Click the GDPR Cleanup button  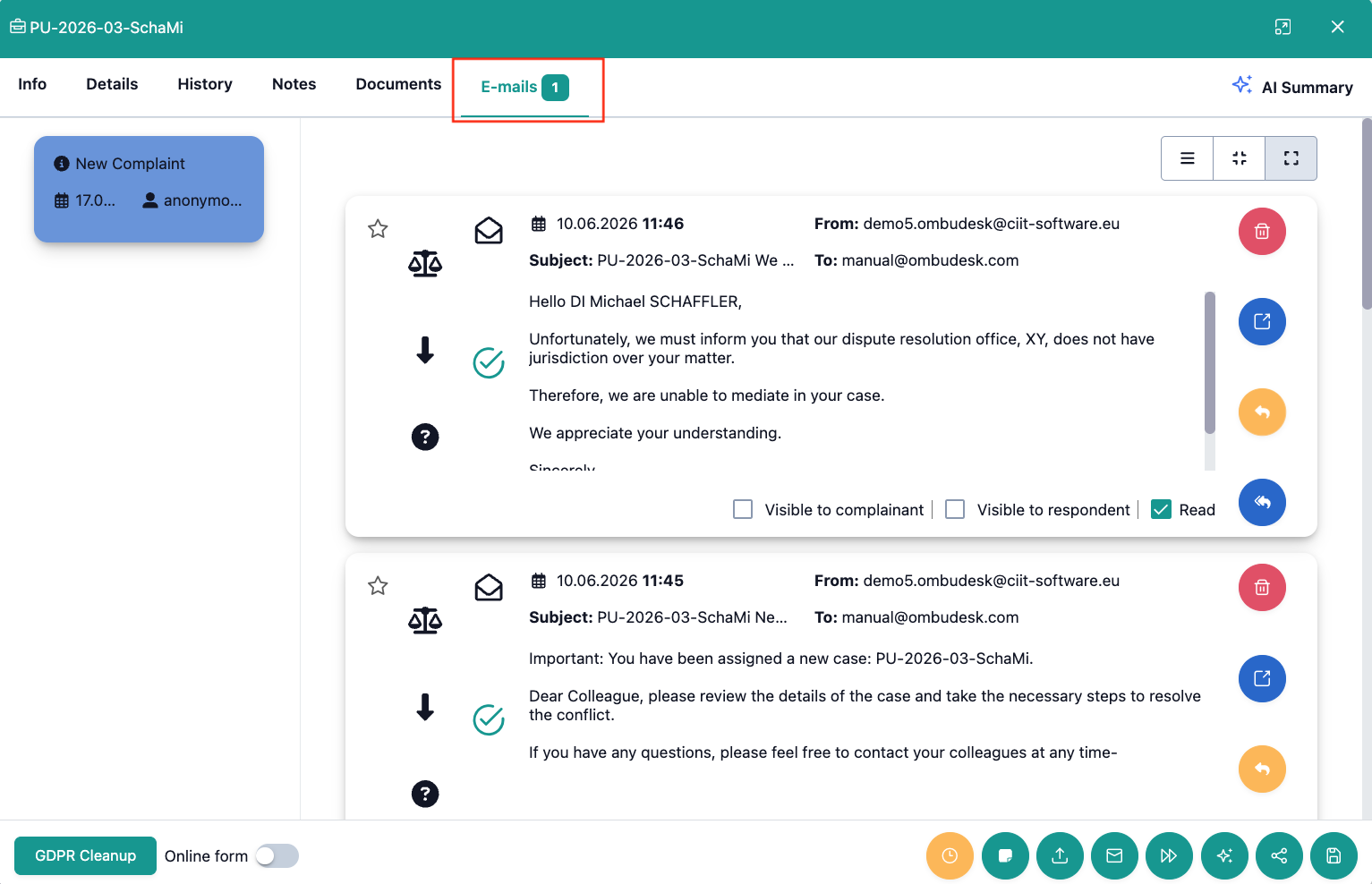point(86,856)
